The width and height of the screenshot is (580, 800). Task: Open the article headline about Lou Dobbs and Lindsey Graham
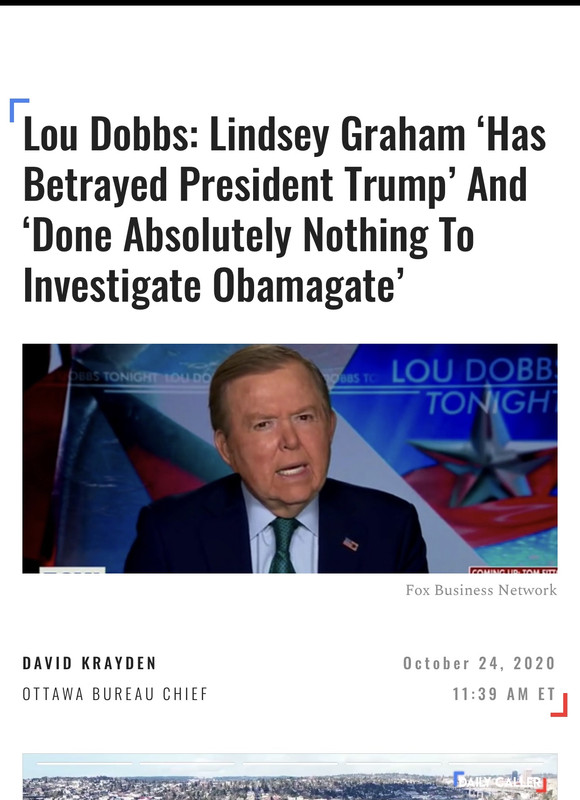[284, 210]
